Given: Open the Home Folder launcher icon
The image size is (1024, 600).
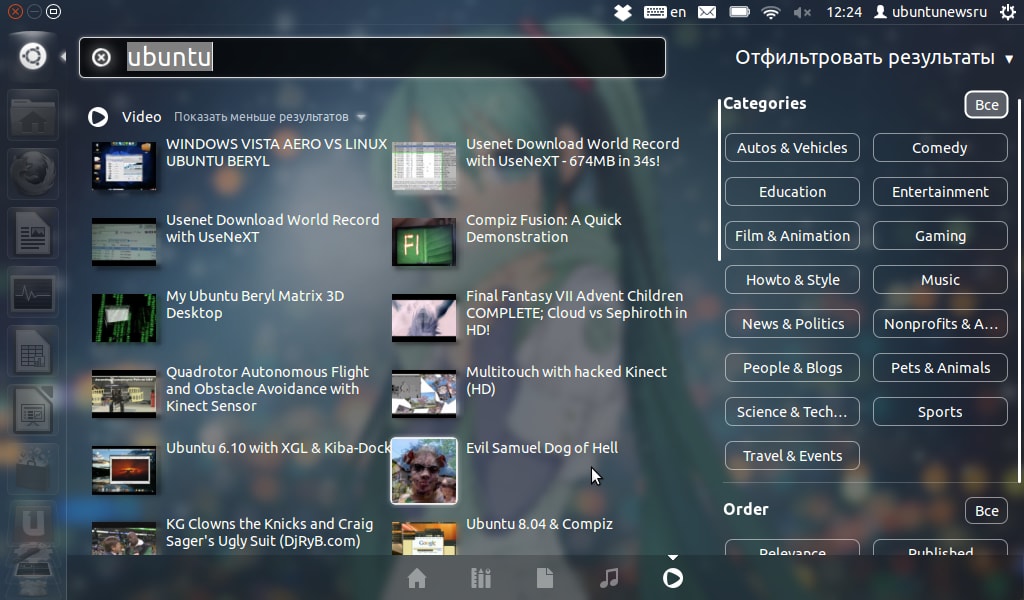Looking at the screenshot, I should pyautogui.click(x=33, y=117).
